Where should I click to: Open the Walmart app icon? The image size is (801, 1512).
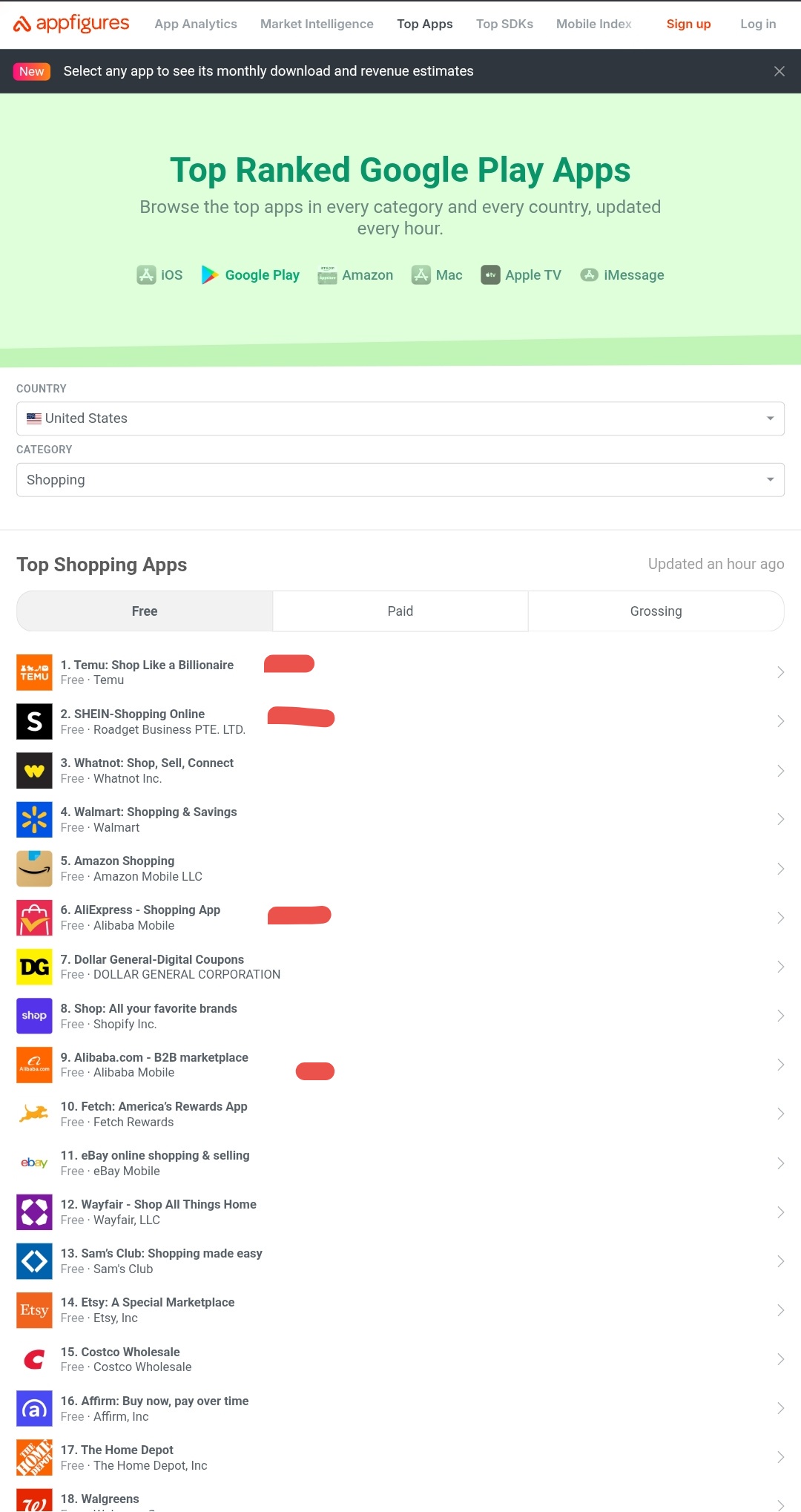[34, 819]
